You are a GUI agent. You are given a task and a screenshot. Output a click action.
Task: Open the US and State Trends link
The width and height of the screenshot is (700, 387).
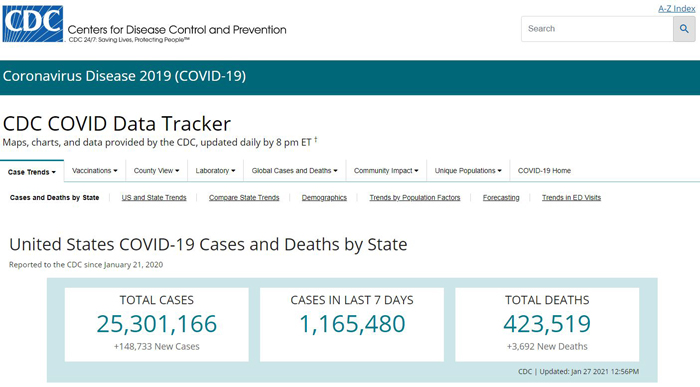(x=154, y=198)
